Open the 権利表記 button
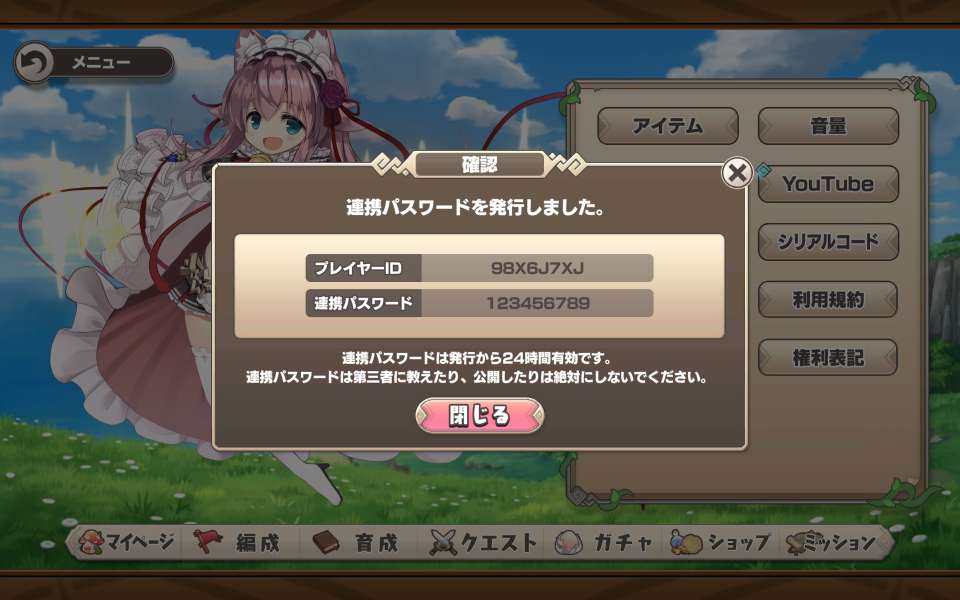Viewport: 960px width, 600px height. [828, 358]
